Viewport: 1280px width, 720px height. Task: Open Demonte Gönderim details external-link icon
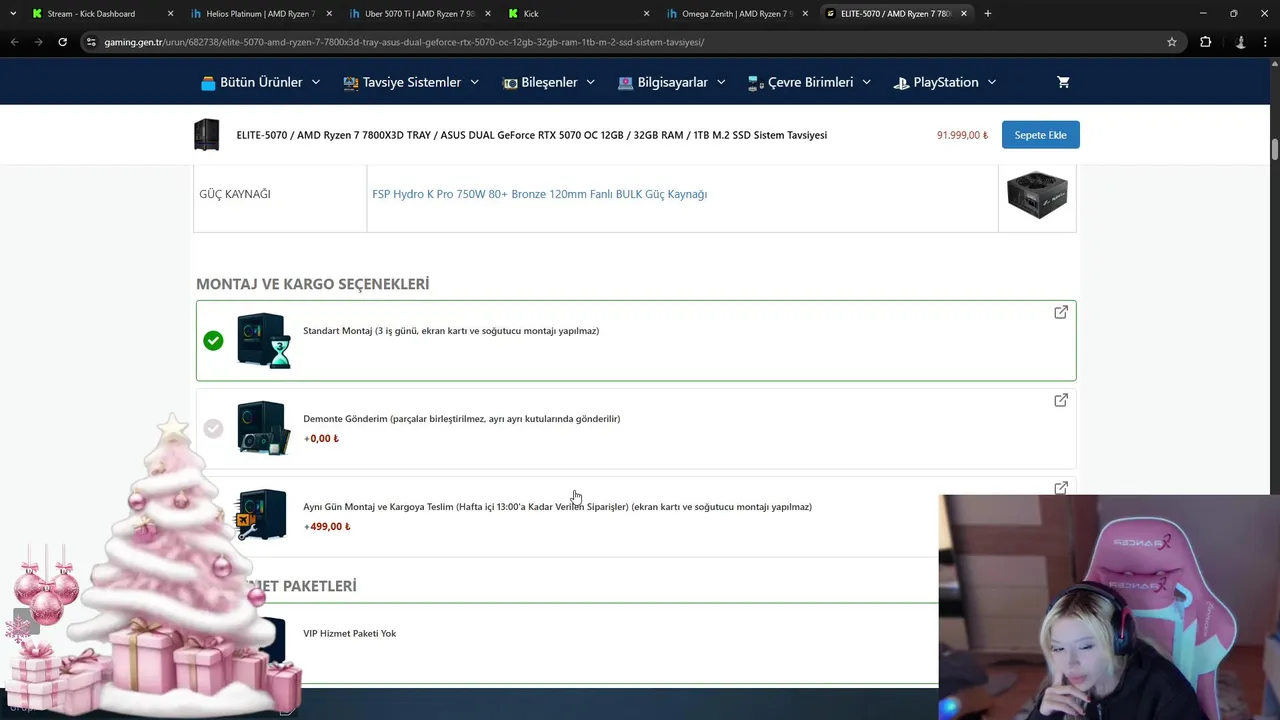tap(1061, 400)
